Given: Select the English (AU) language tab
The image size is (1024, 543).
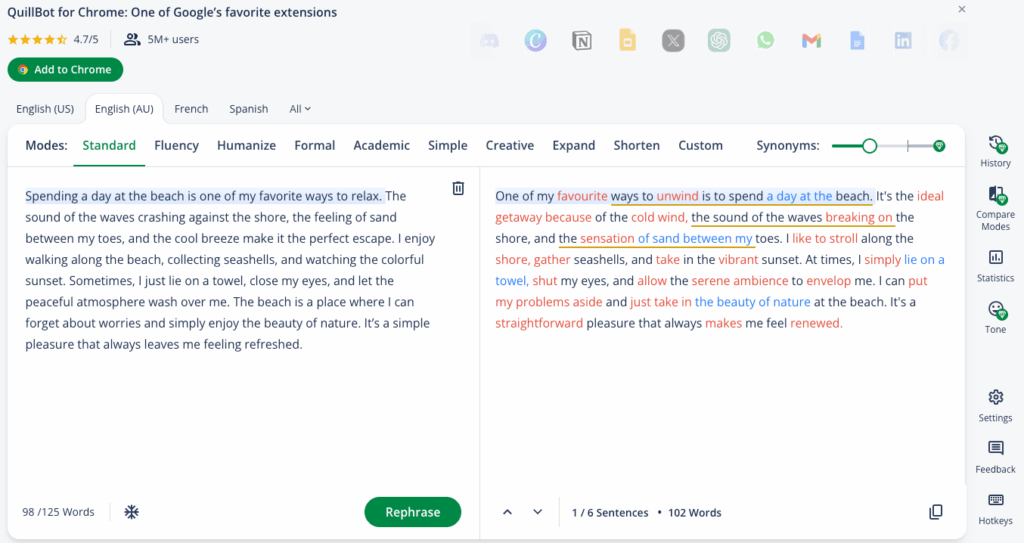Looking at the screenshot, I should coord(124,109).
